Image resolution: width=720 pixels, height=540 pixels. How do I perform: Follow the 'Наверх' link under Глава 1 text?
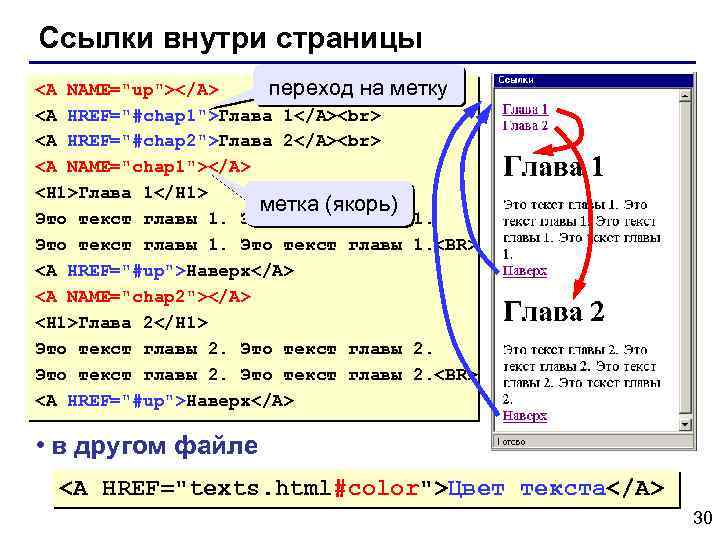pos(524,271)
